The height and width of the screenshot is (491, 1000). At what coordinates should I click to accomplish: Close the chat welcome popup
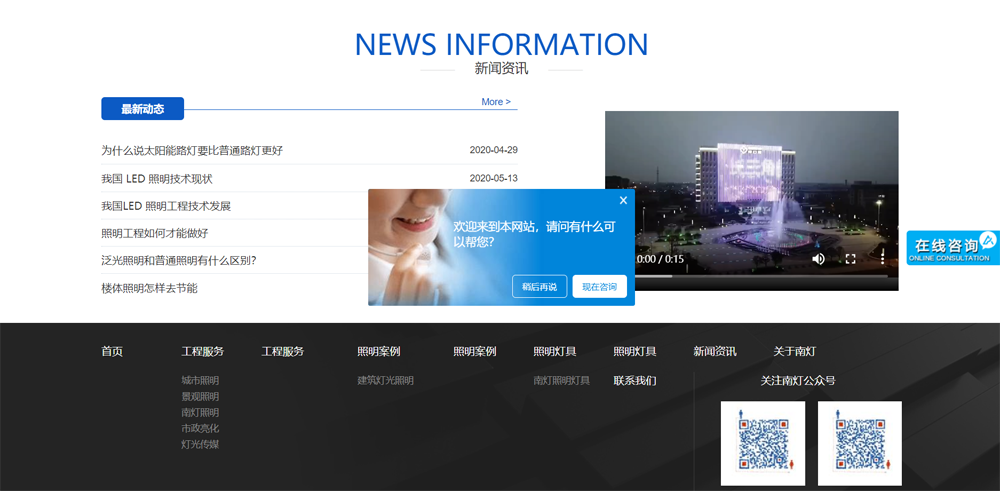coord(623,200)
